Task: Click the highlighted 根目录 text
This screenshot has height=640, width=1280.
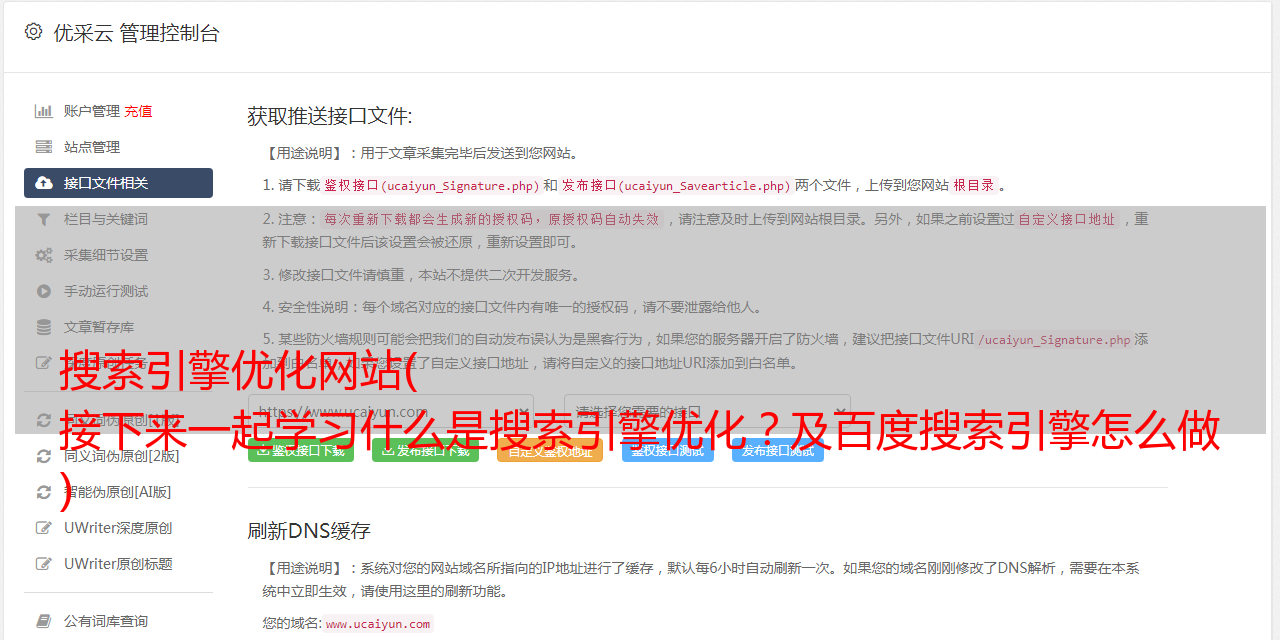Action: pos(974,185)
